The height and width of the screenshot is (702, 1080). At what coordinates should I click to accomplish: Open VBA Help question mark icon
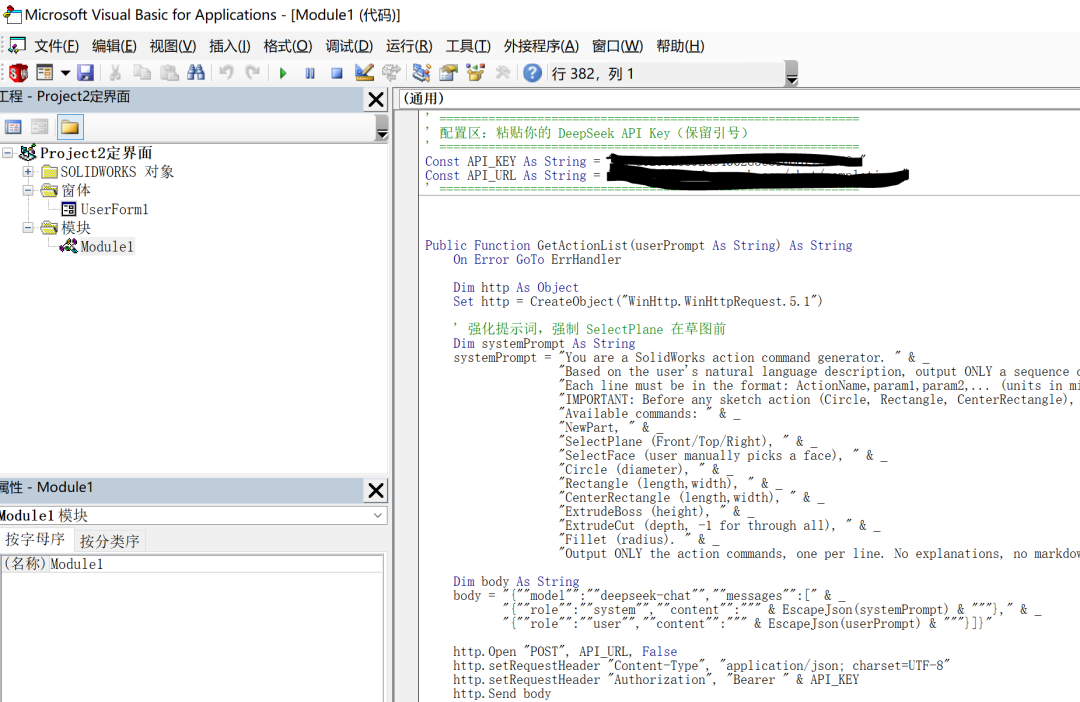532,72
